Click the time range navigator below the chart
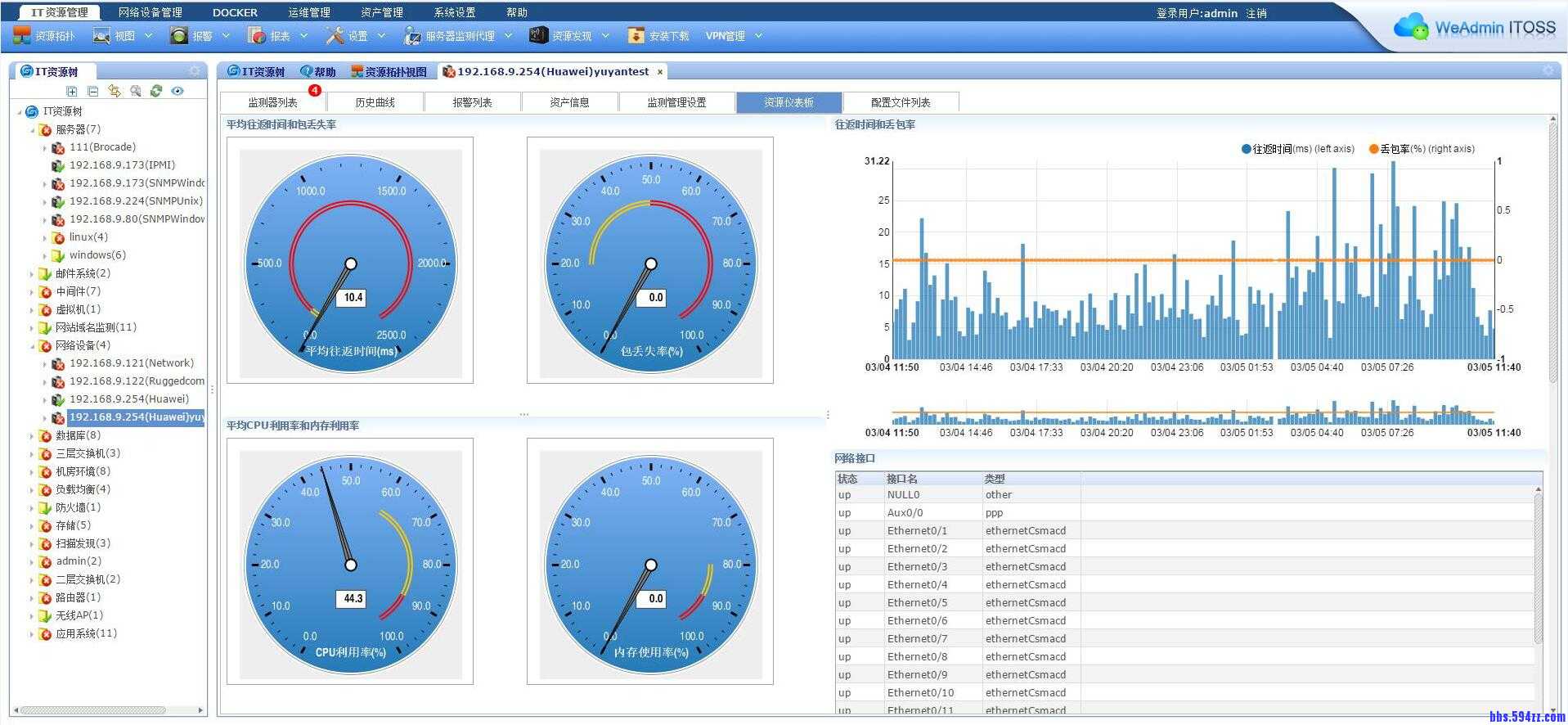Screen dimensions: 1568x725 (x=1193, y=413)
